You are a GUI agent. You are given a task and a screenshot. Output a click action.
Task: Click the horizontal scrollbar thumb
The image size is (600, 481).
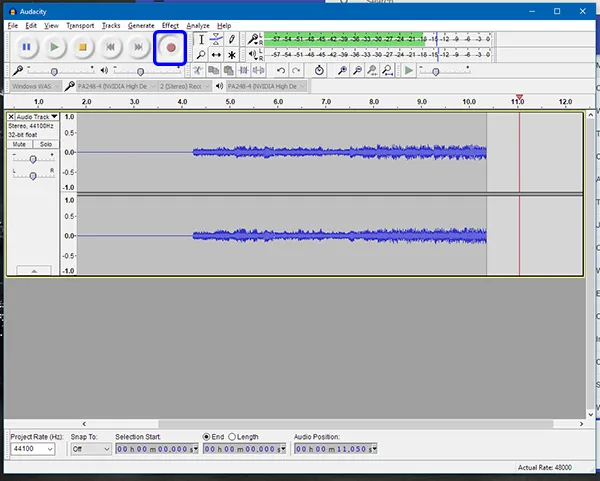[355, 424]
